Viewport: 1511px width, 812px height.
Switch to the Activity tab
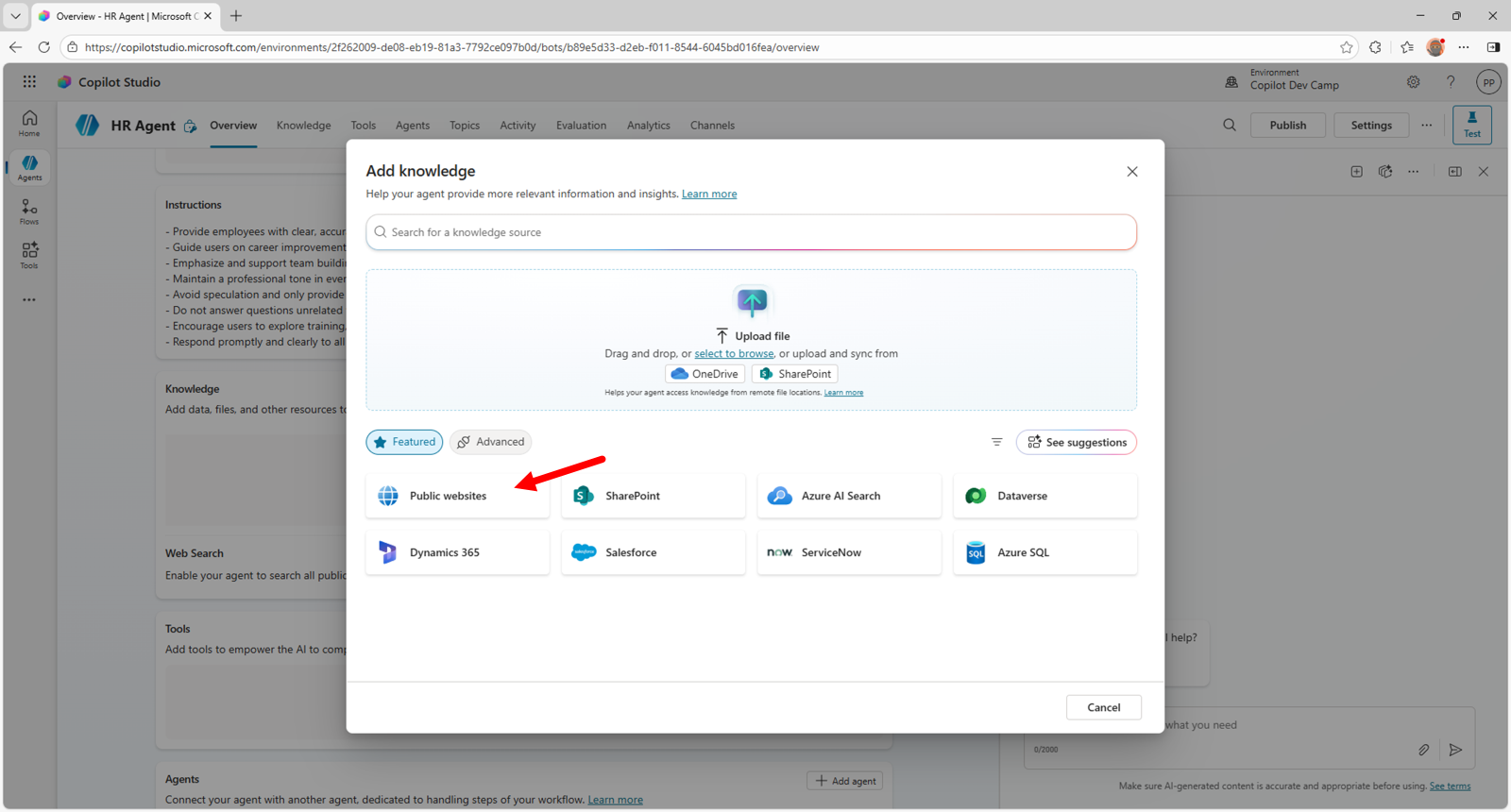pos(518,125)
